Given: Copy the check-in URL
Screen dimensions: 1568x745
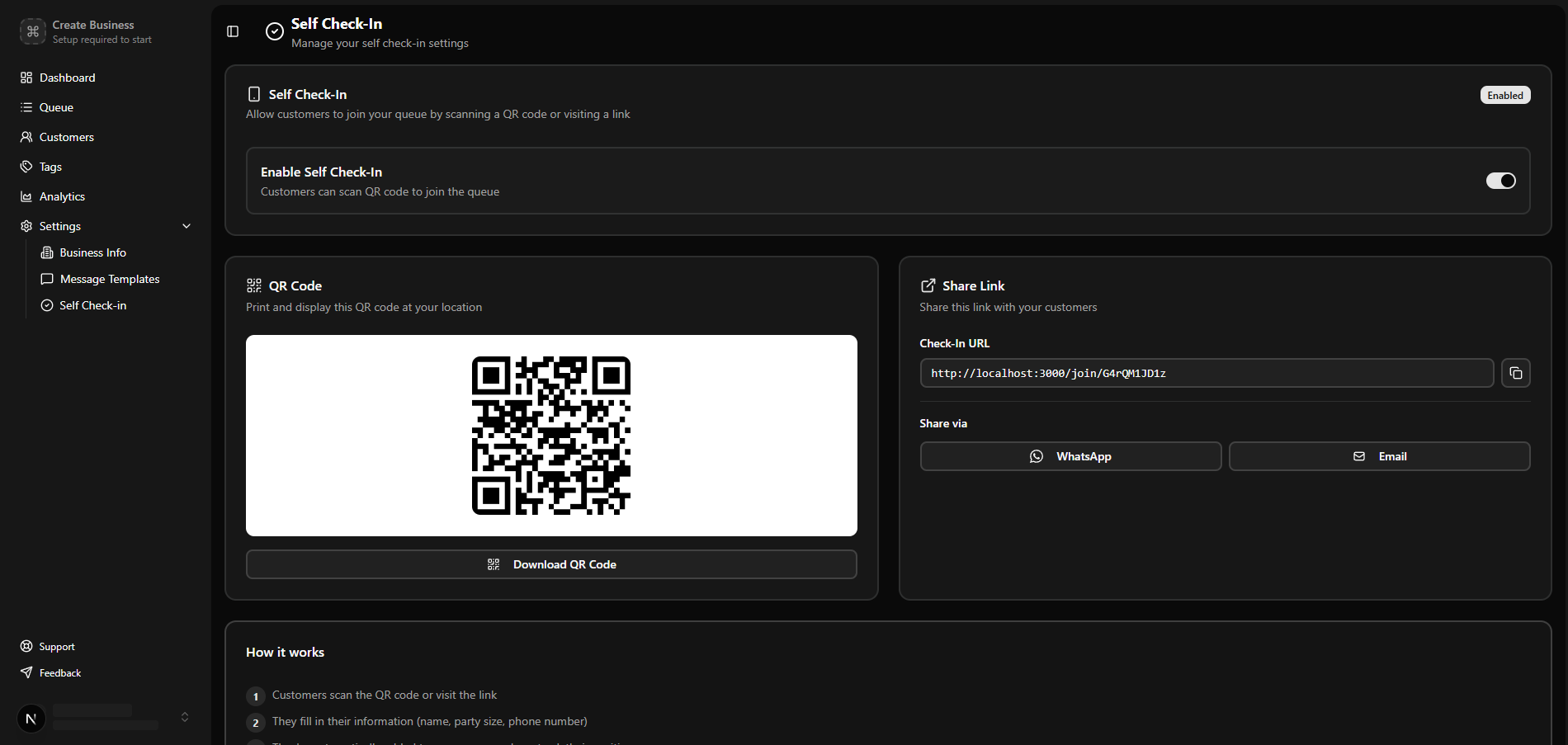Looking at the screenshot, I should [x=1516, y=373].
